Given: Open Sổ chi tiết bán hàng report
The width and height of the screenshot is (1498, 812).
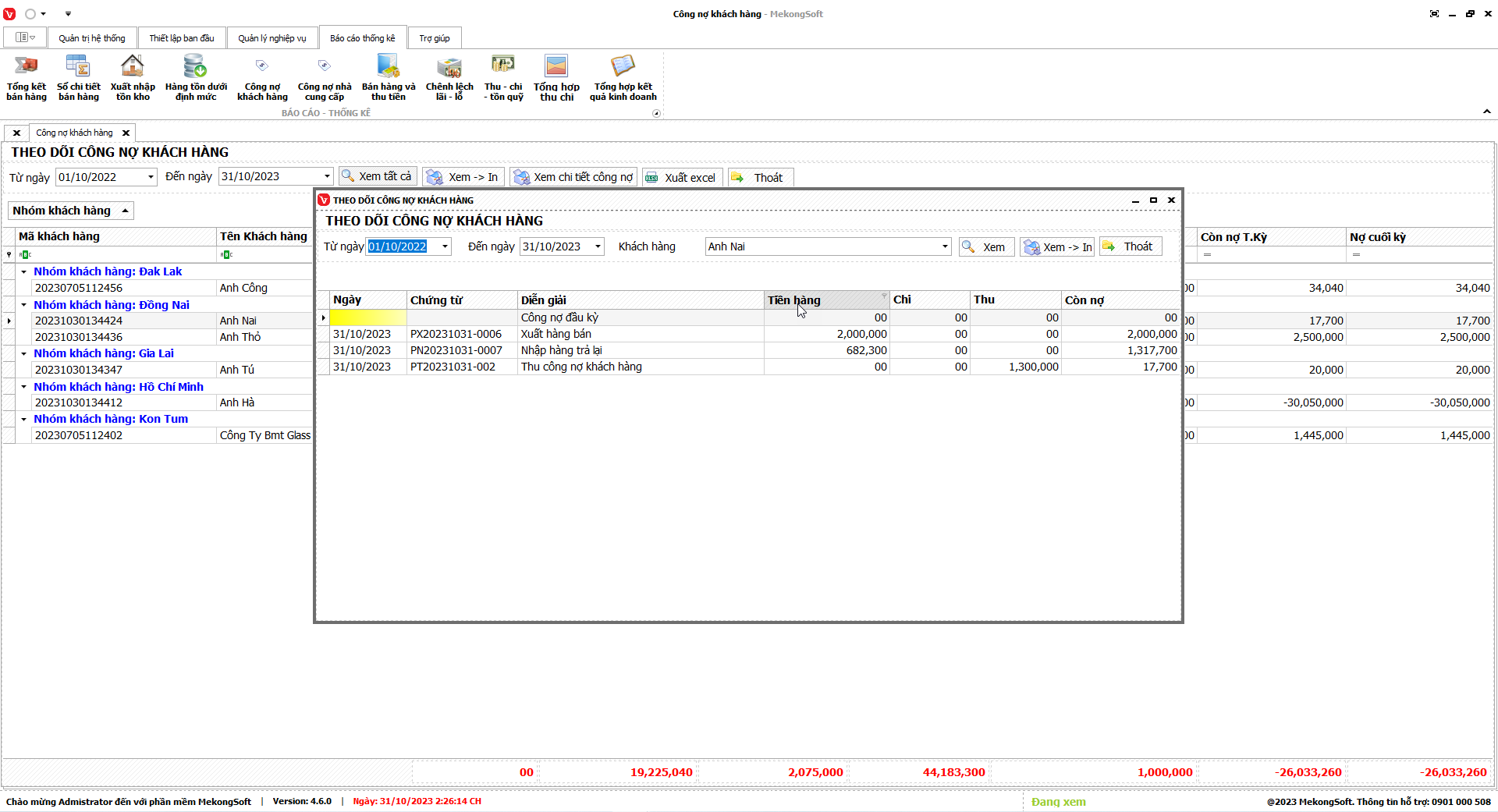Looking at the screenshot, I should (x=78, y=78).
